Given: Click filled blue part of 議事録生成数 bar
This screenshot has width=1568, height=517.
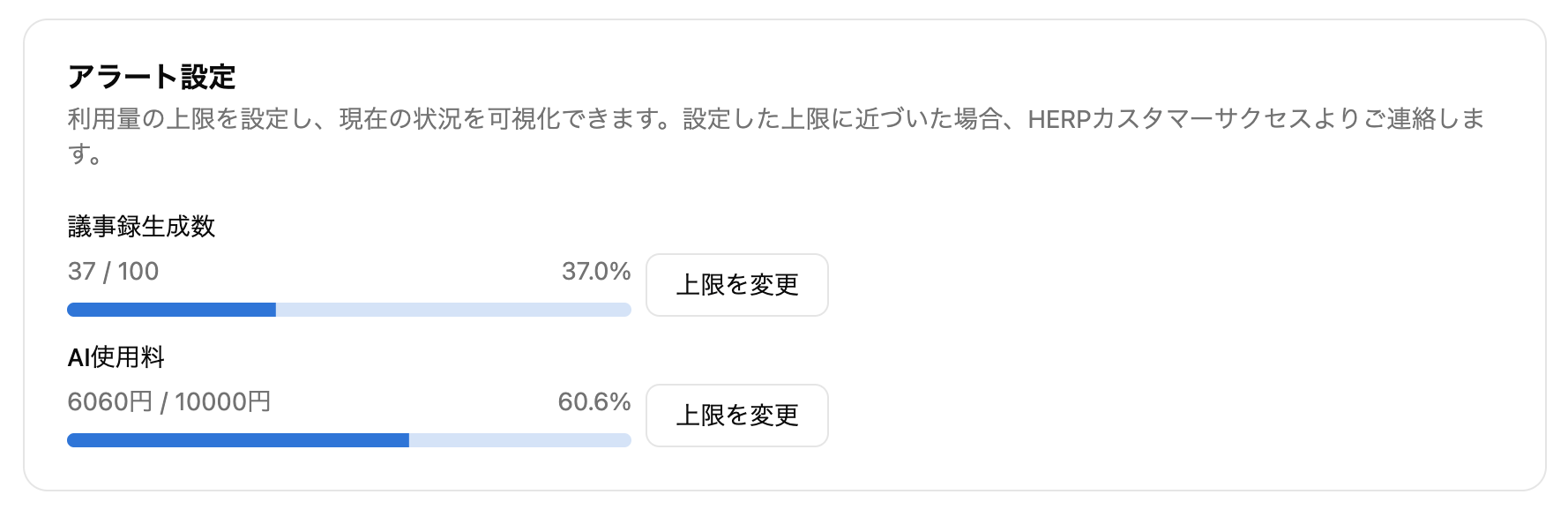Looking at the screenshot, I should click(171, 310).
